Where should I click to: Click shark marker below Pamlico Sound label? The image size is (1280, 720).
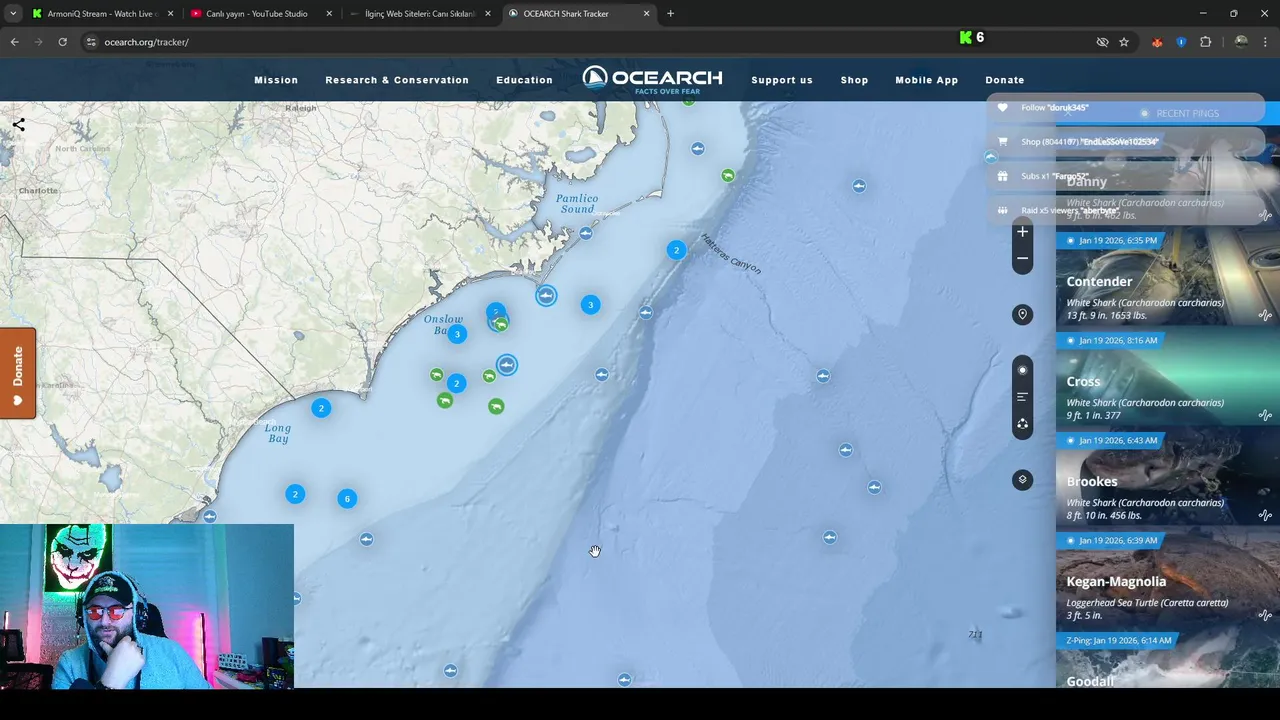(x=586, y=233)
